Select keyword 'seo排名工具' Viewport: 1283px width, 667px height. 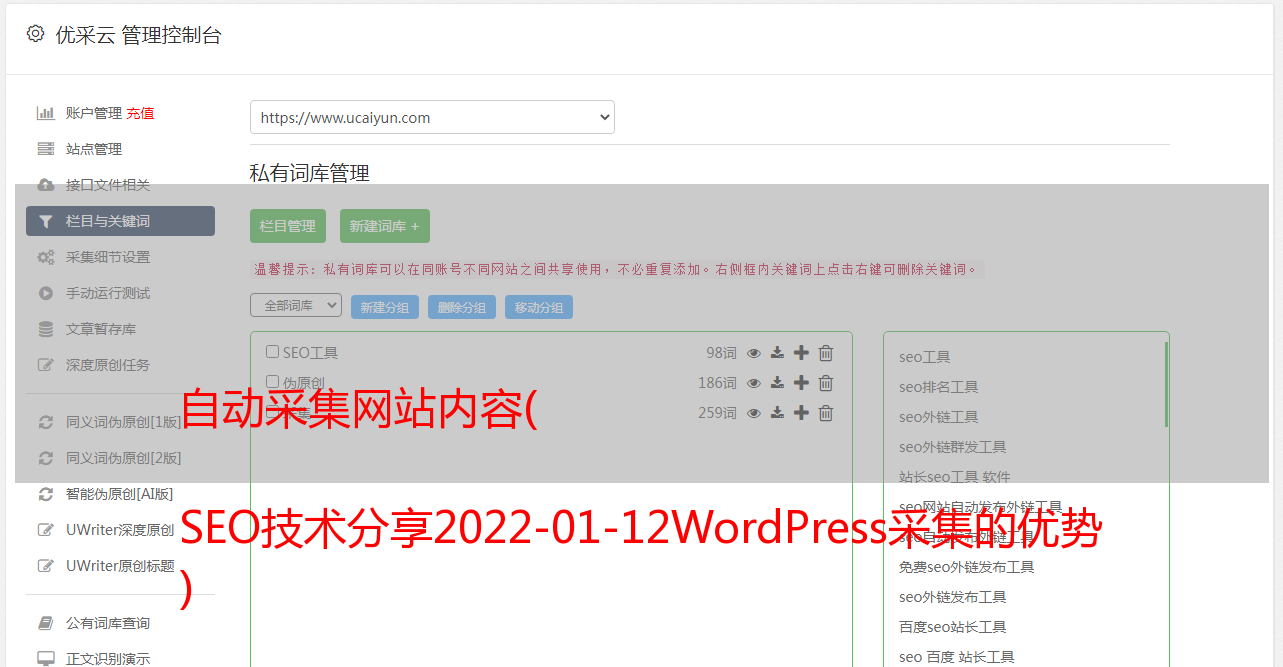point(939,387)
